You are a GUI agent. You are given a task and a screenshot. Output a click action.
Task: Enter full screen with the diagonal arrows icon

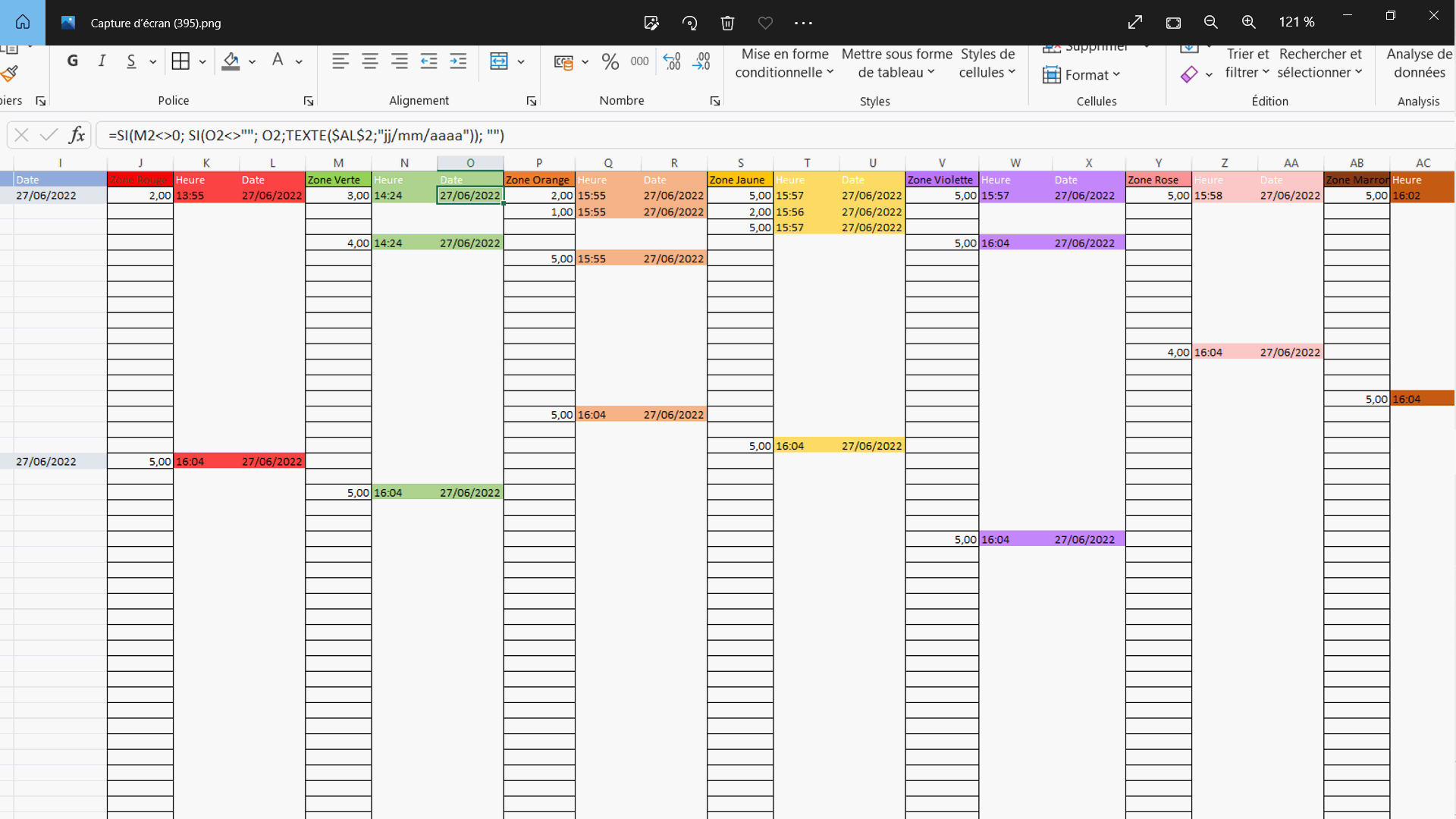[x=1135, y=23]
